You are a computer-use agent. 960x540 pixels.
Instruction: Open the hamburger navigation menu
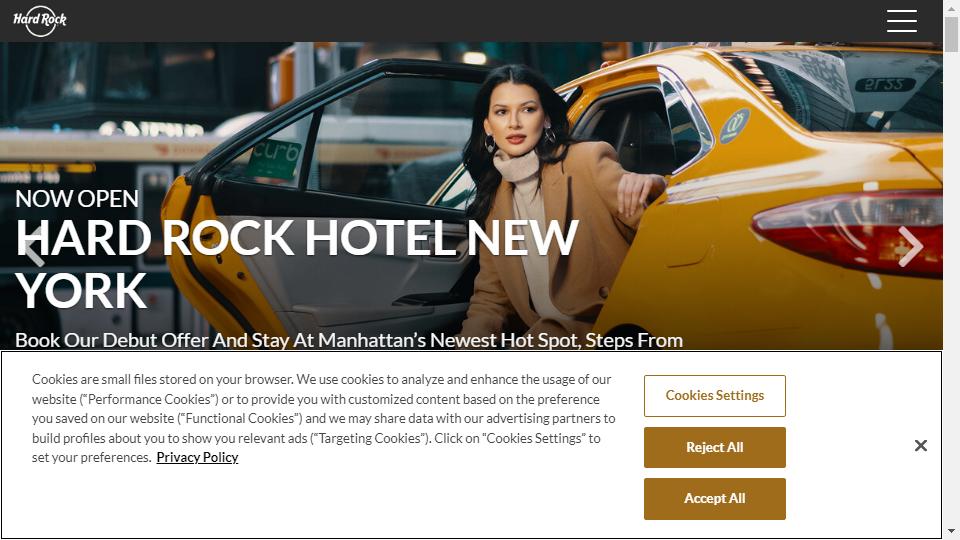[901, 21]
